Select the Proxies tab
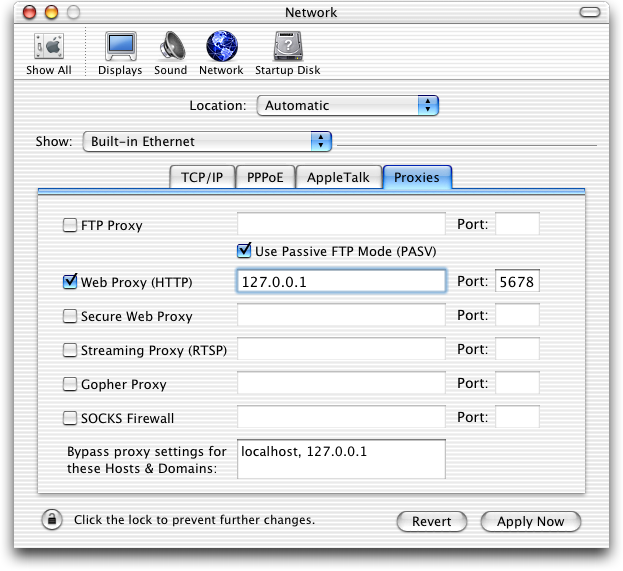Screen dimensions: 623x571 click(417, 177)
